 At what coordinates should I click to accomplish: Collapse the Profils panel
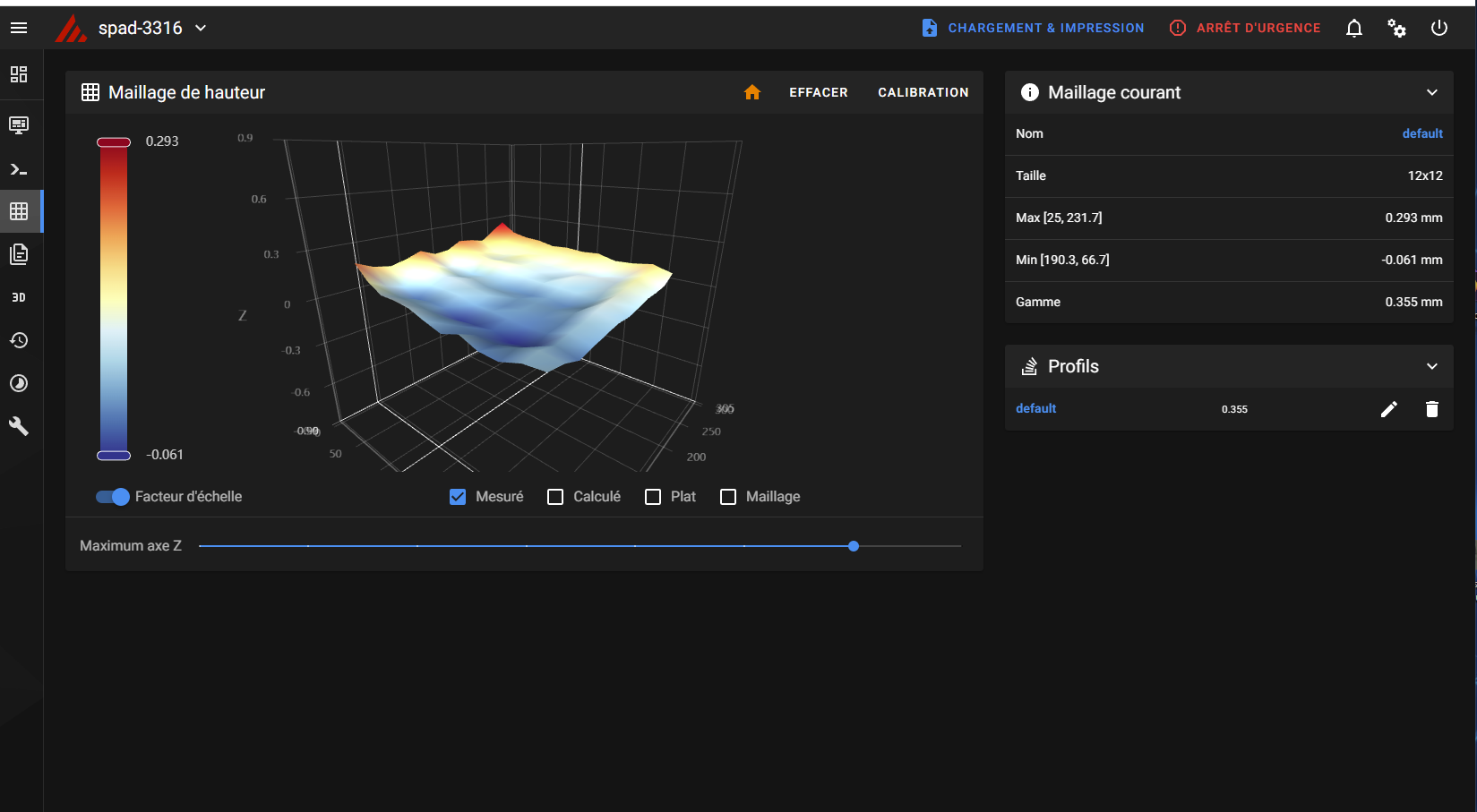[1431, 366]
